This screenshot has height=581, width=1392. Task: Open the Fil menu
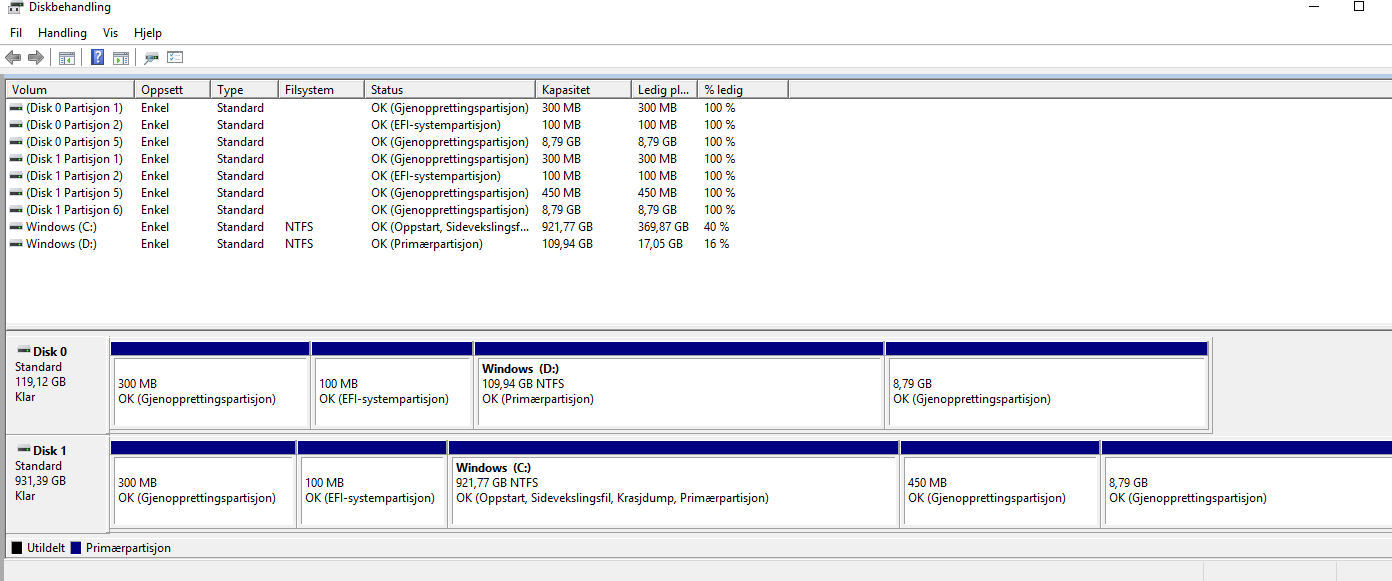tap(16, 33)
